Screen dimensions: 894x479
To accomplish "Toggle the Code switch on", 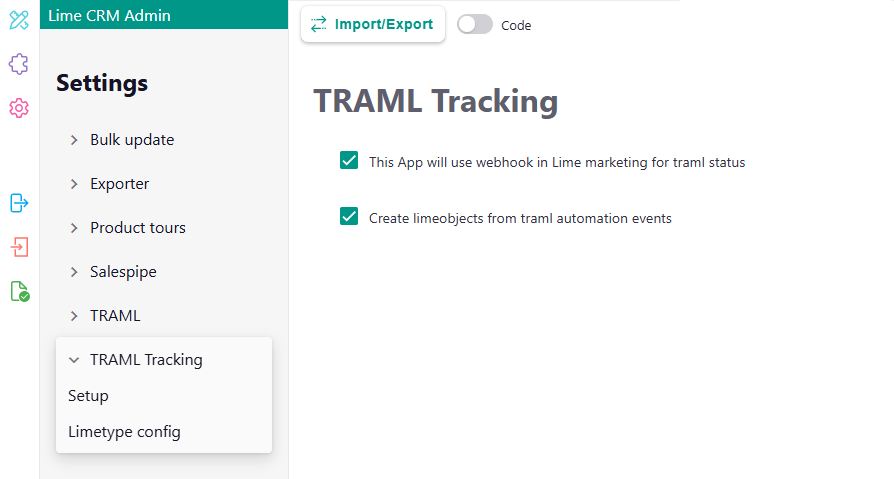I will click(474, 25).
